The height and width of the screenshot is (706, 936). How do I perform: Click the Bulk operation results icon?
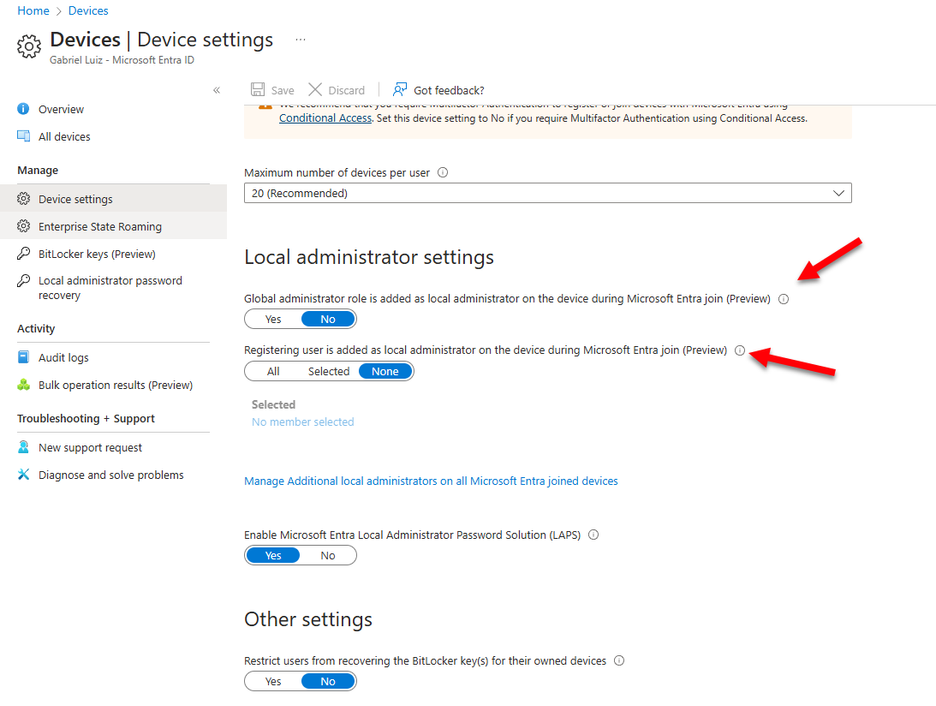pyautogui.click(x=23, y=385)
